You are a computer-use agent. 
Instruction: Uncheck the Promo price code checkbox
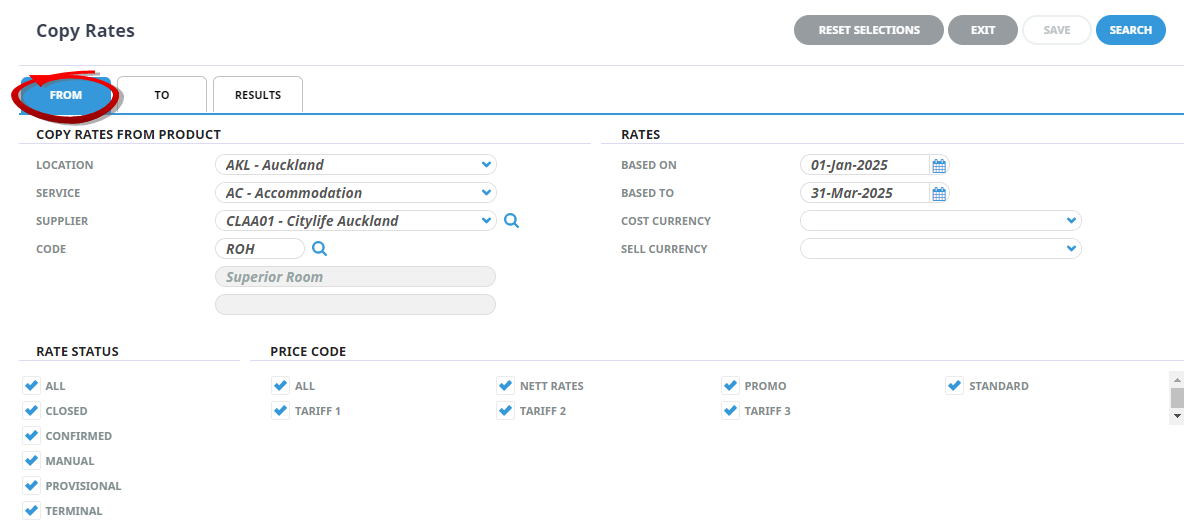[x=730, y=386]
